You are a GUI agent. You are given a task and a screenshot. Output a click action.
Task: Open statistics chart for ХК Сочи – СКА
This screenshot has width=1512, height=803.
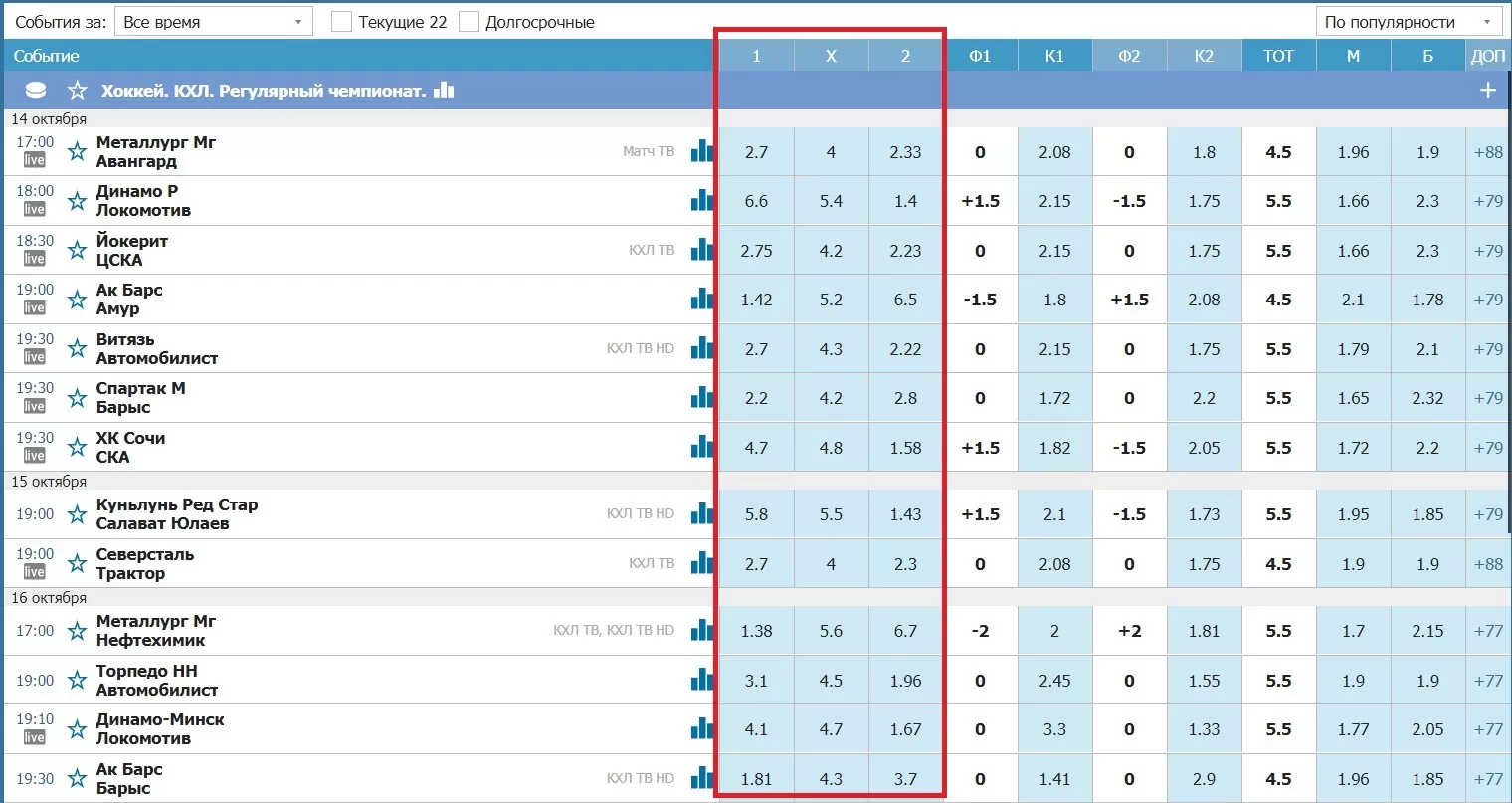tap(702, 448)
